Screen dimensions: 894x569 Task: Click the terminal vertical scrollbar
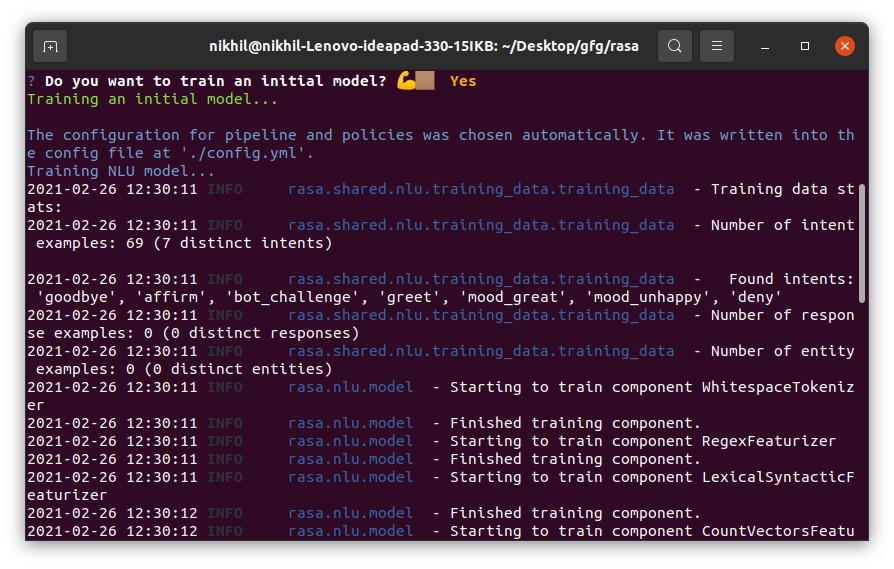(x=862, y=243)
